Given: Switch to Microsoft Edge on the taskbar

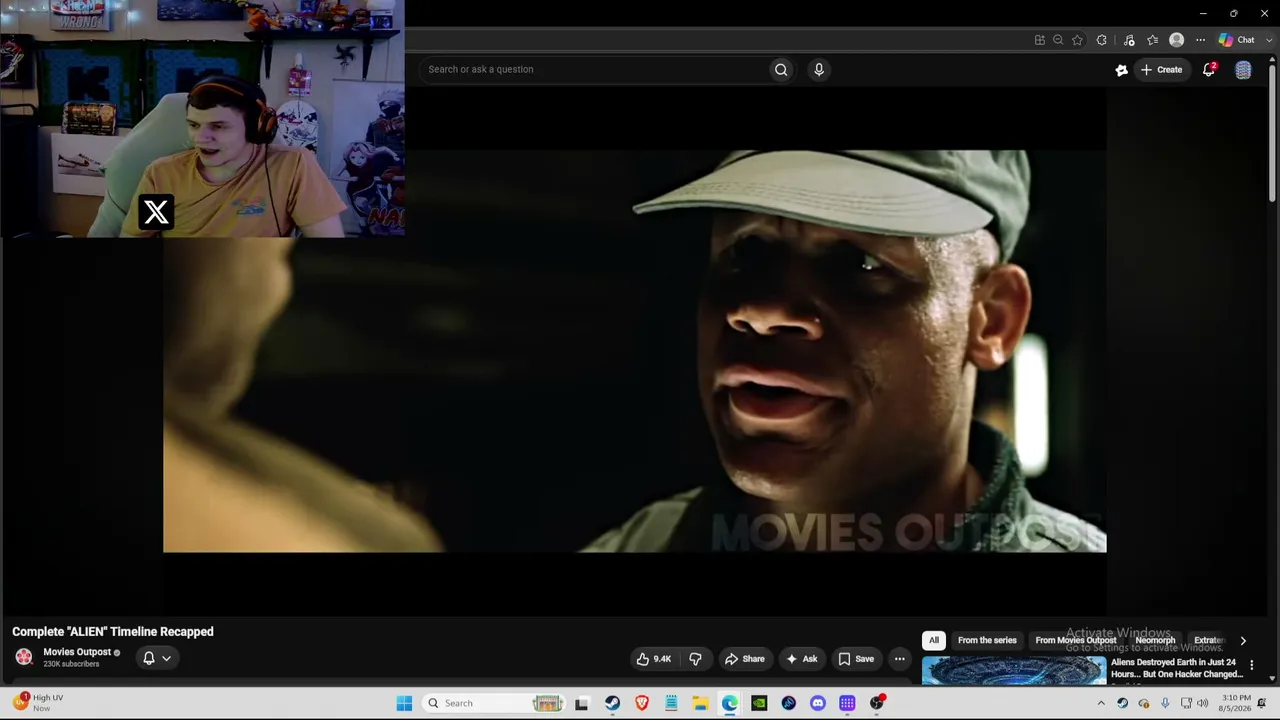Looking at the screenshot, I should pyautogui.click(x=730, y=703).
